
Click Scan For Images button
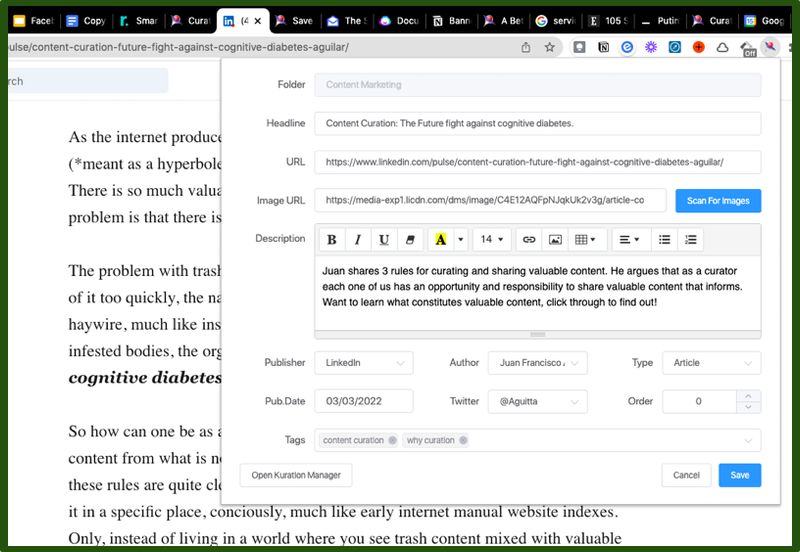click(x=718, y=200)
